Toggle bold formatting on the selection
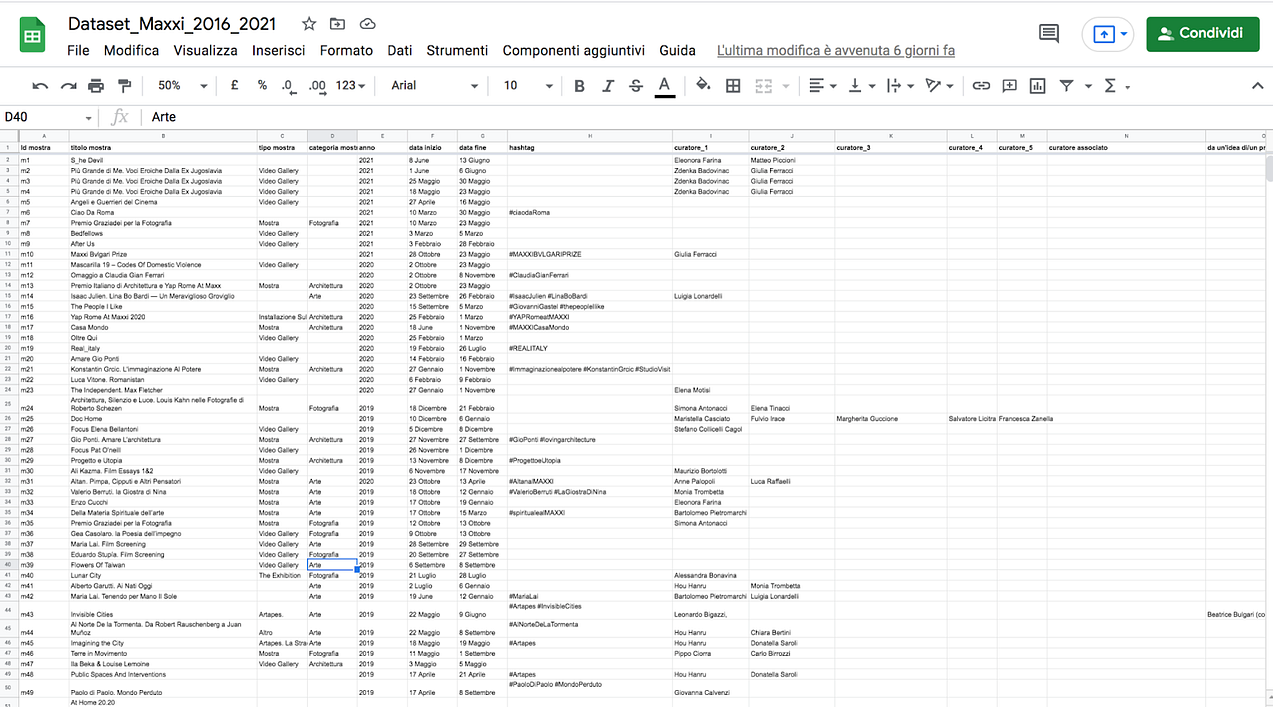1273x707 pixels. (579, 85)
